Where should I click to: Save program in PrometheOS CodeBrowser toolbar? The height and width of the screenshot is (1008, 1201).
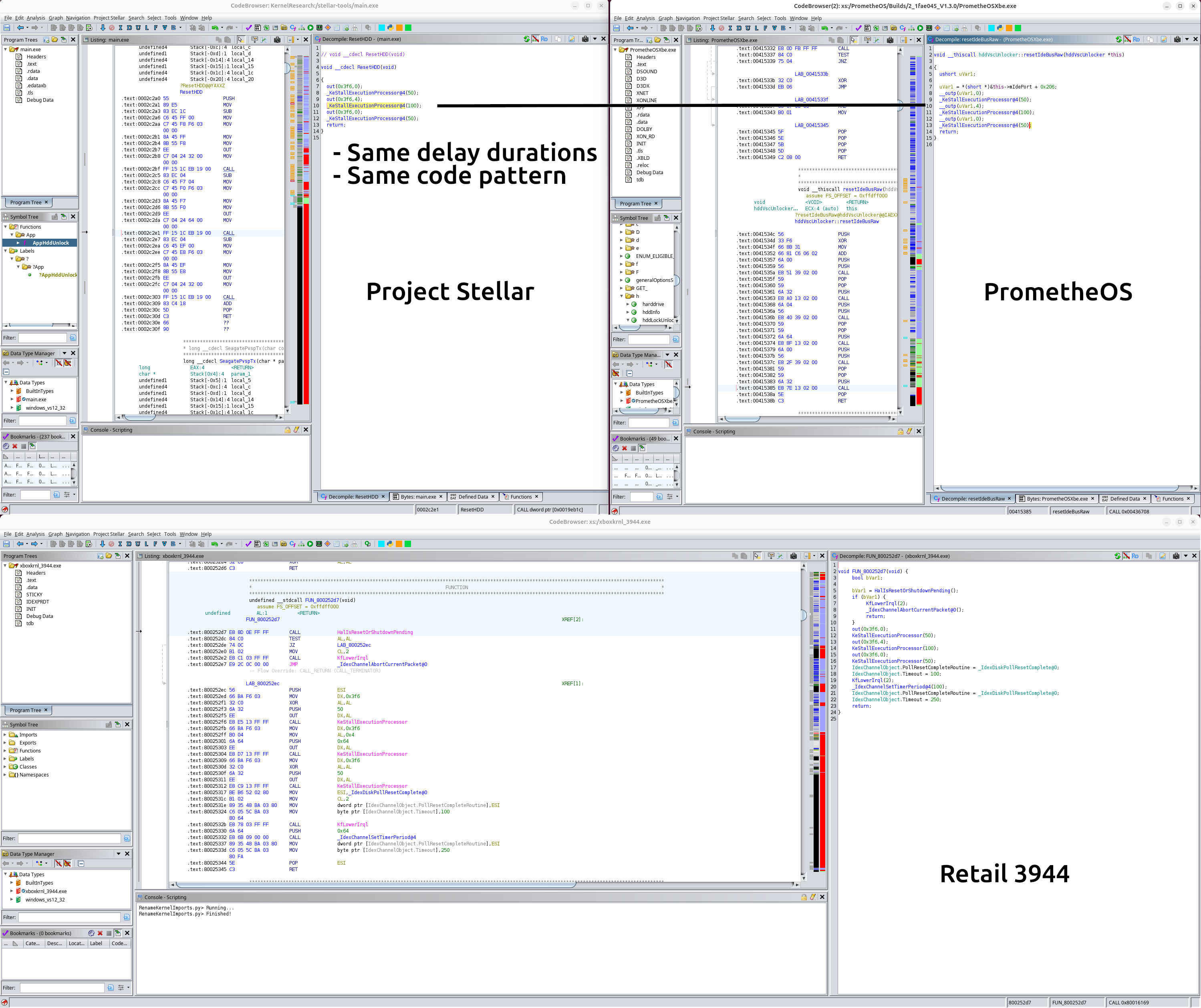point(617,28)
